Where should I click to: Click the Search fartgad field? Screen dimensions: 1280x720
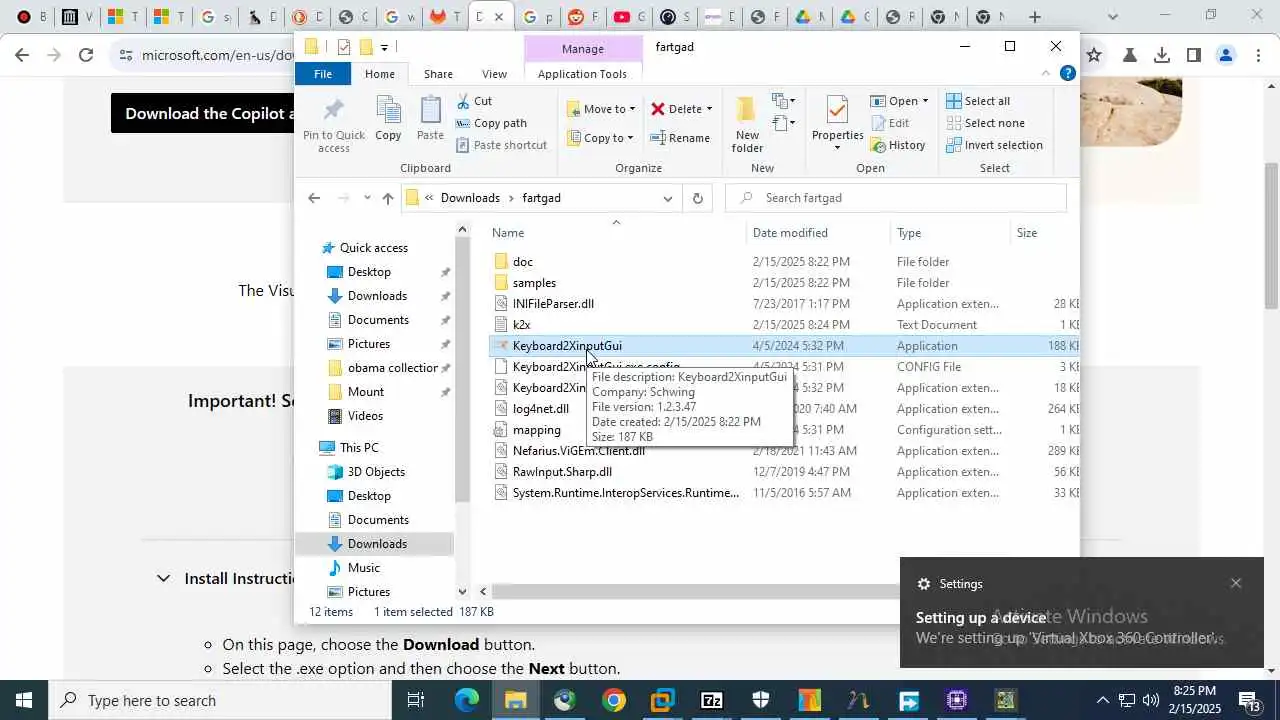click(895, 198)
